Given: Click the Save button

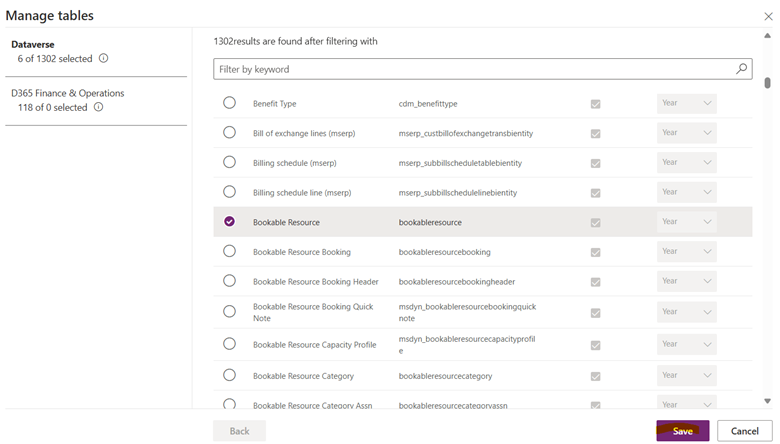Looking at the screenshot, I should click(x=683, y=431).
